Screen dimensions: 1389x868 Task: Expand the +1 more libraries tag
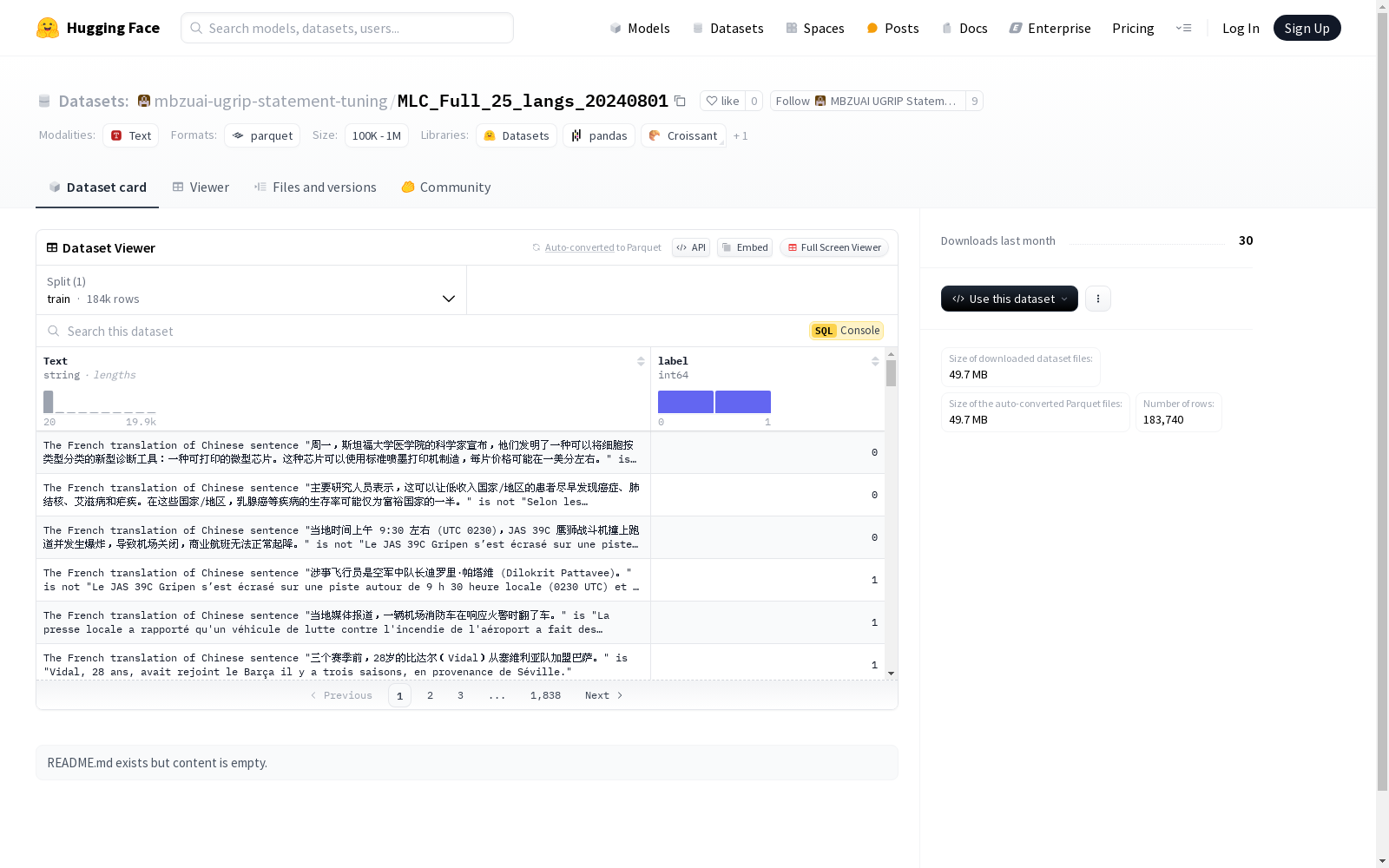coord(741,135)
